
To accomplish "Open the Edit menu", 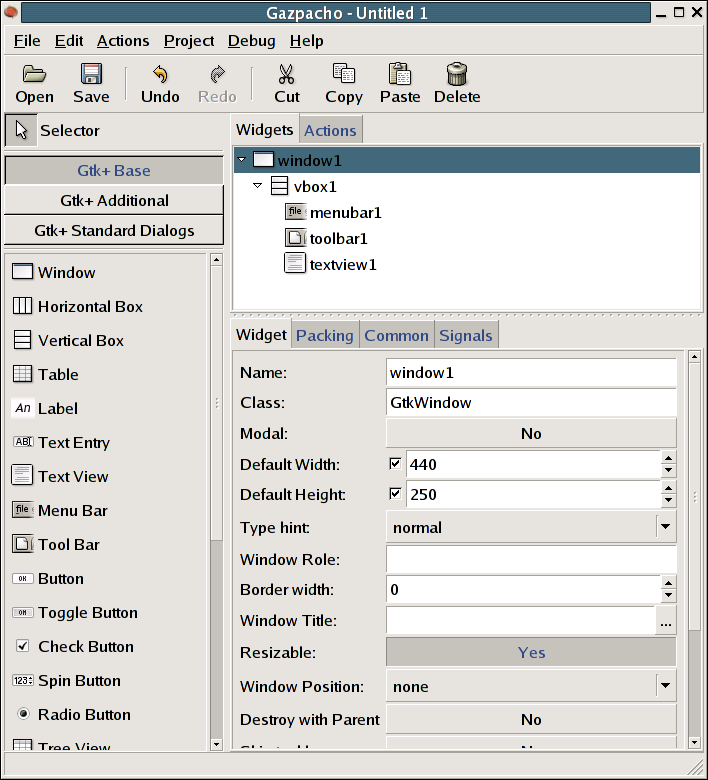I will (69, 41).
